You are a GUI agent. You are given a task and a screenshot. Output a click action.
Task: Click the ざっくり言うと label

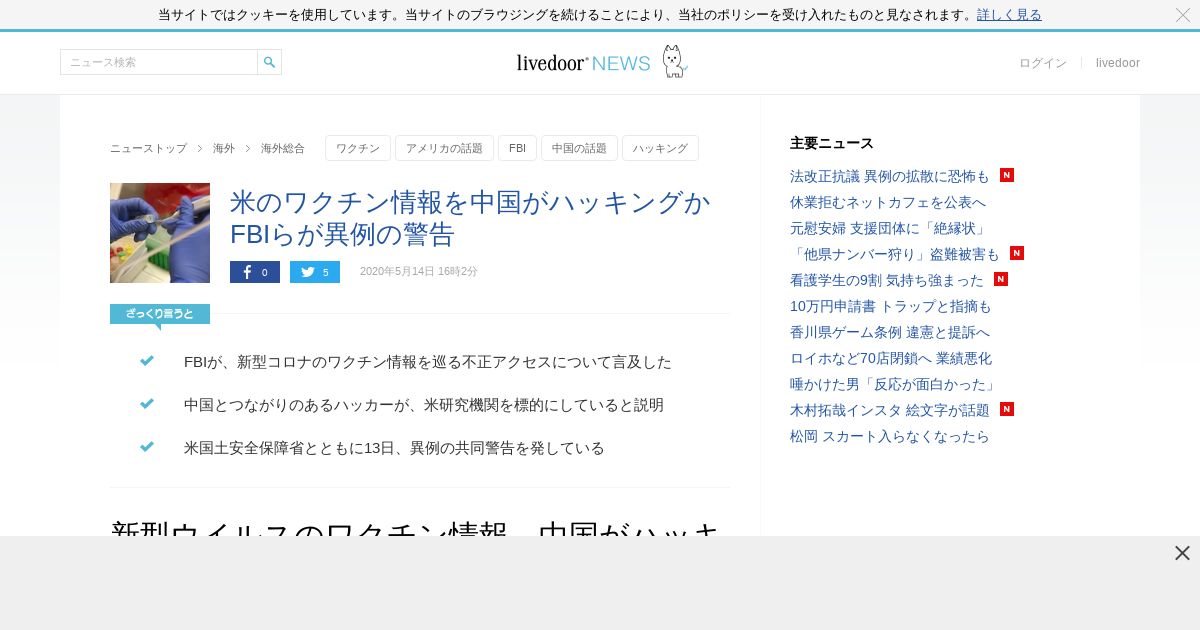160,314
